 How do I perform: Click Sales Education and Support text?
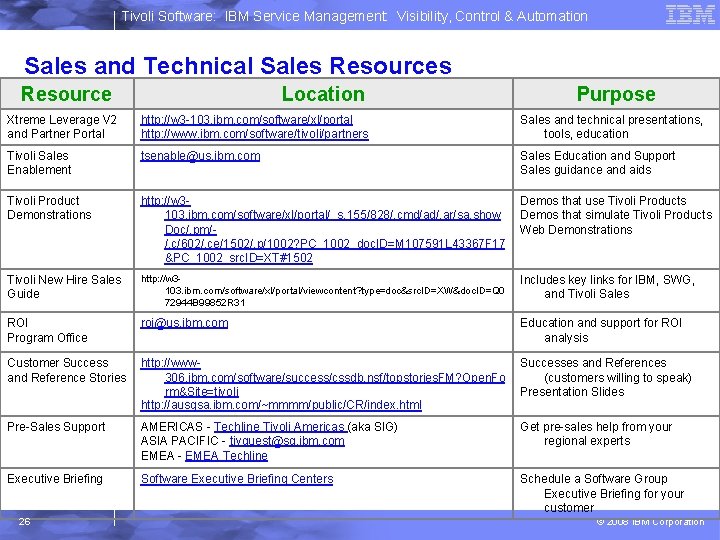597,156
